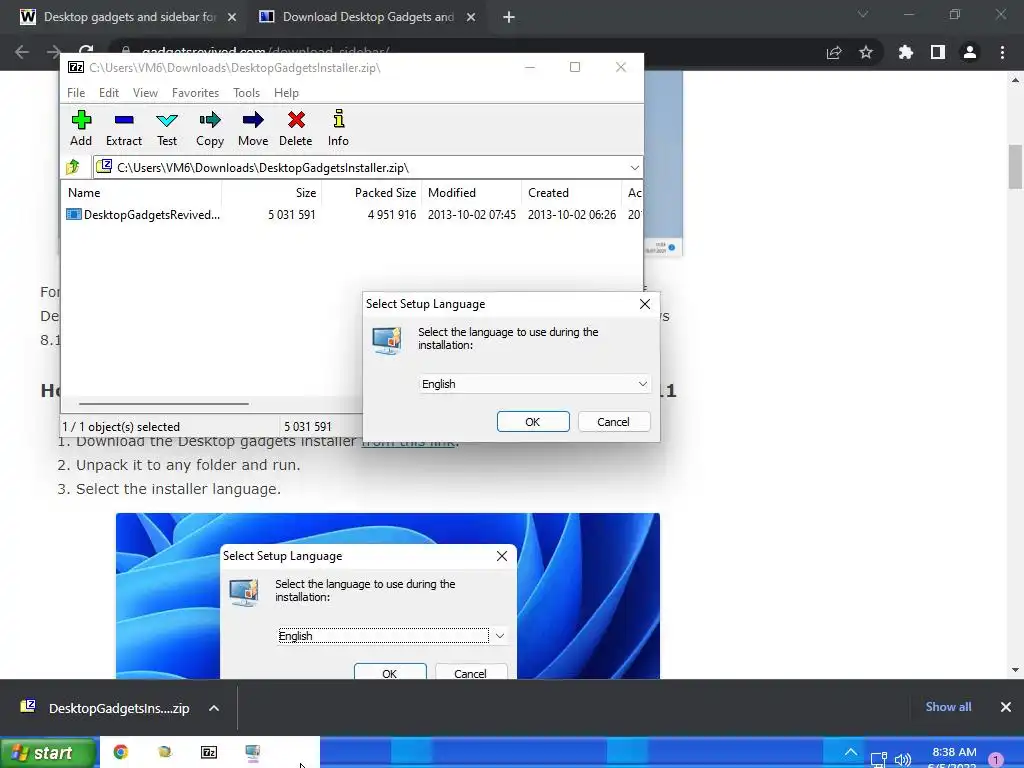This screenshot has height=768, width=1024.
Task: Open 7-Zip from the taskbar
Action: 209,752
